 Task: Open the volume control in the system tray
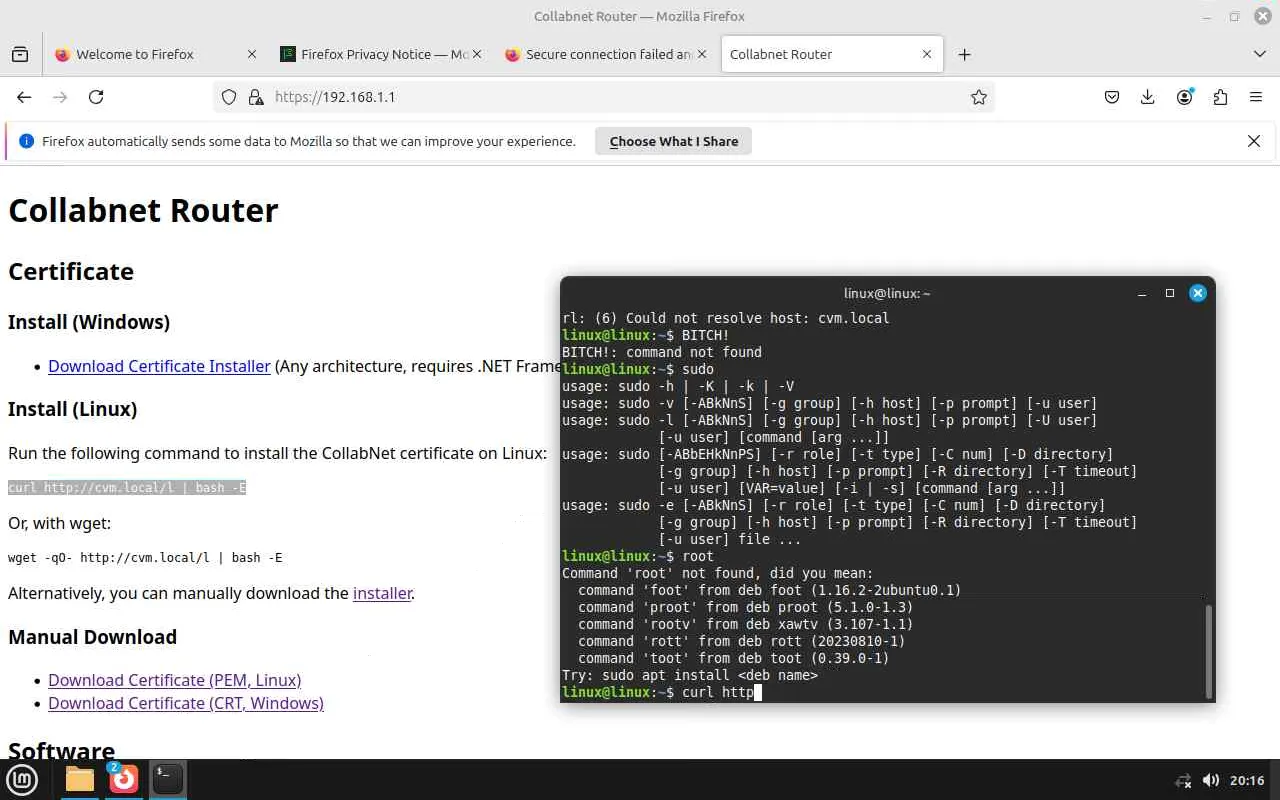(1210, 780)
